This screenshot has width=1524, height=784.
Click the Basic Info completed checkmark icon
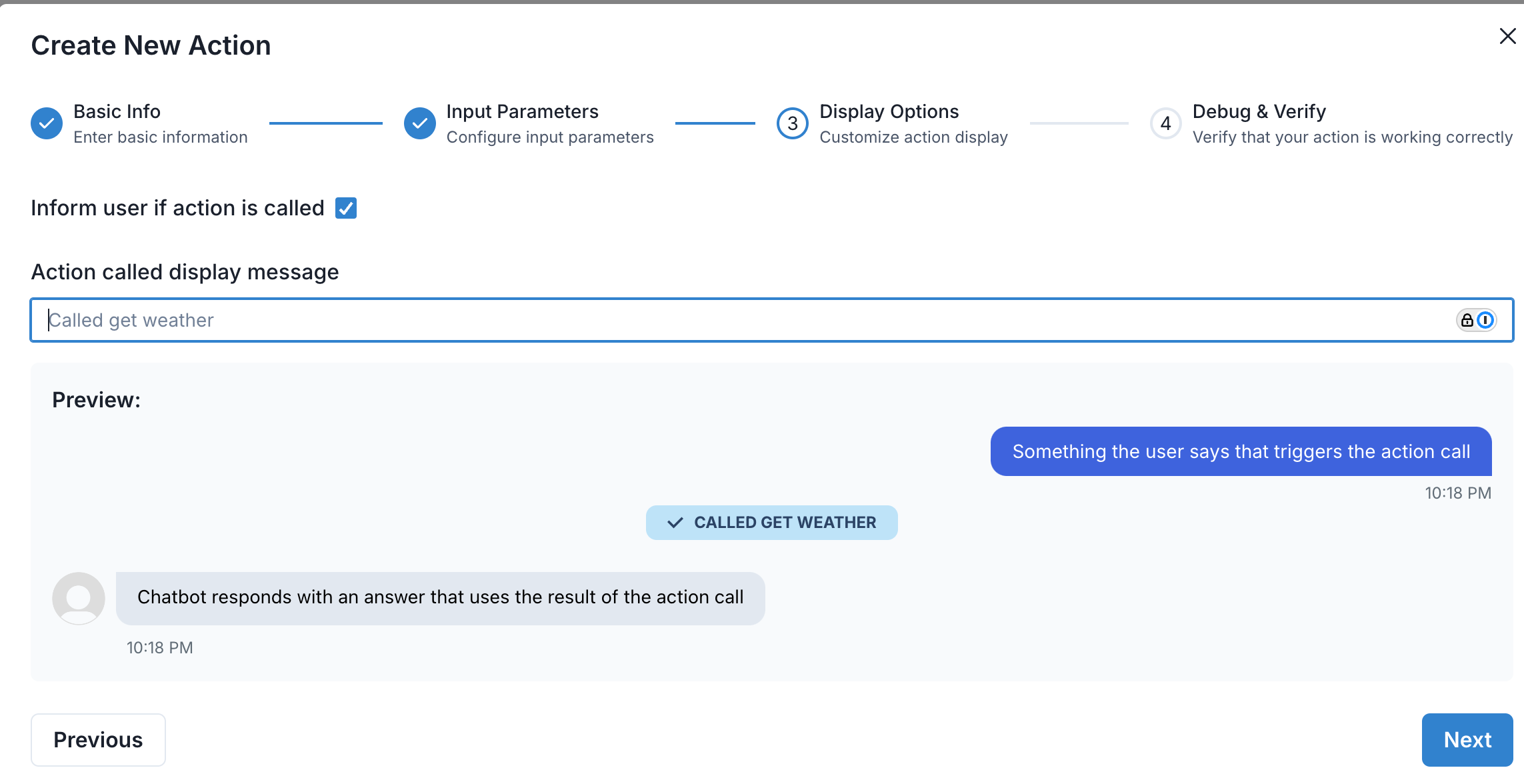click(47, 123)
